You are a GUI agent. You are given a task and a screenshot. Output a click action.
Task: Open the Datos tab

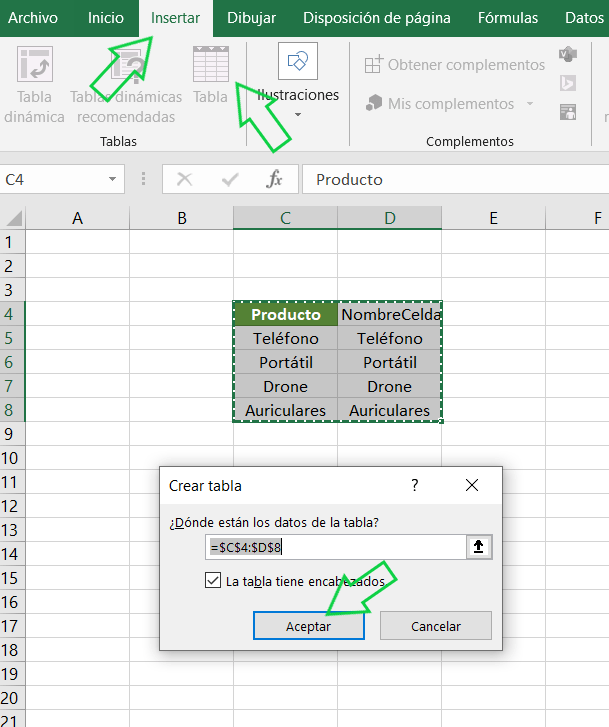[584, 18]
